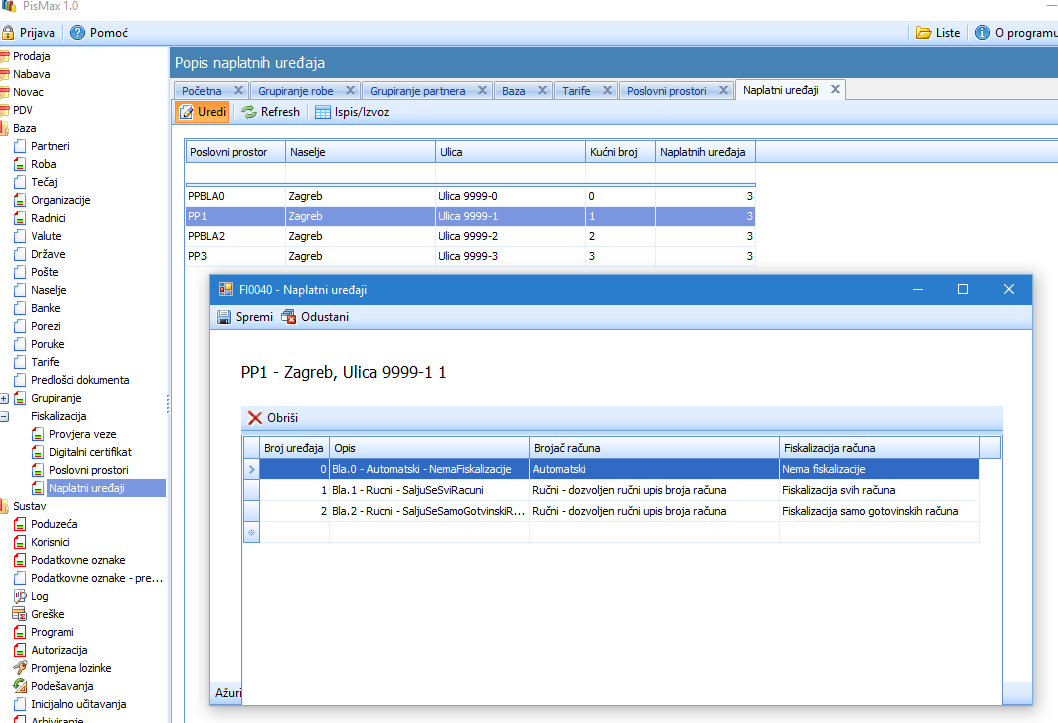1058x723 pixels.
Task: Switch to the Baza tab
Action: (513, 91)
